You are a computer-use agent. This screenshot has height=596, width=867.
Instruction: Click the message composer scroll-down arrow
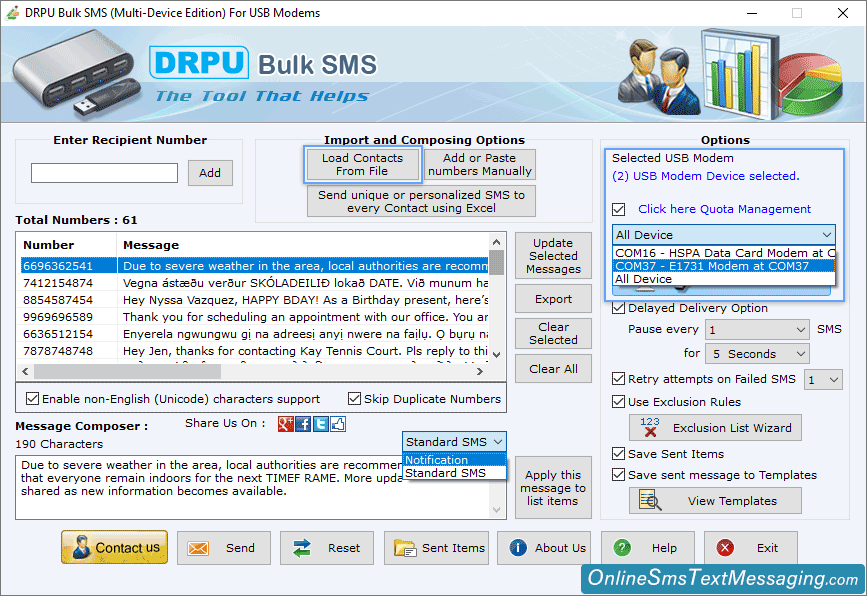[497, 510]
